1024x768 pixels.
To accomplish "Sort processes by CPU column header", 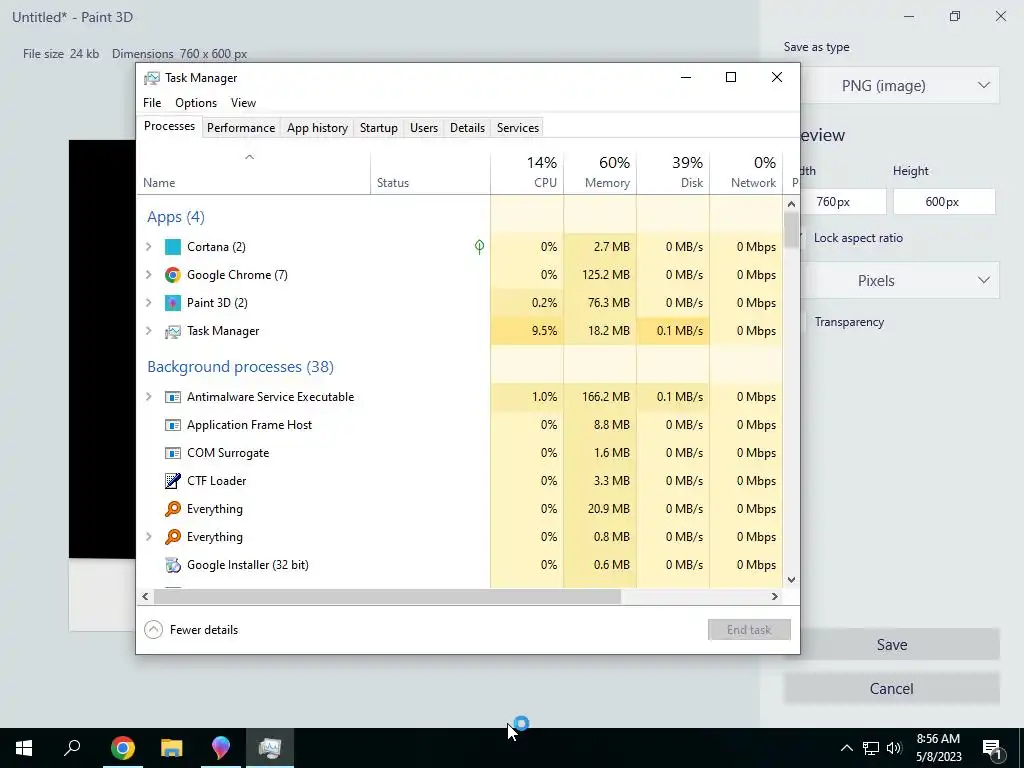I will pos(527,172).
